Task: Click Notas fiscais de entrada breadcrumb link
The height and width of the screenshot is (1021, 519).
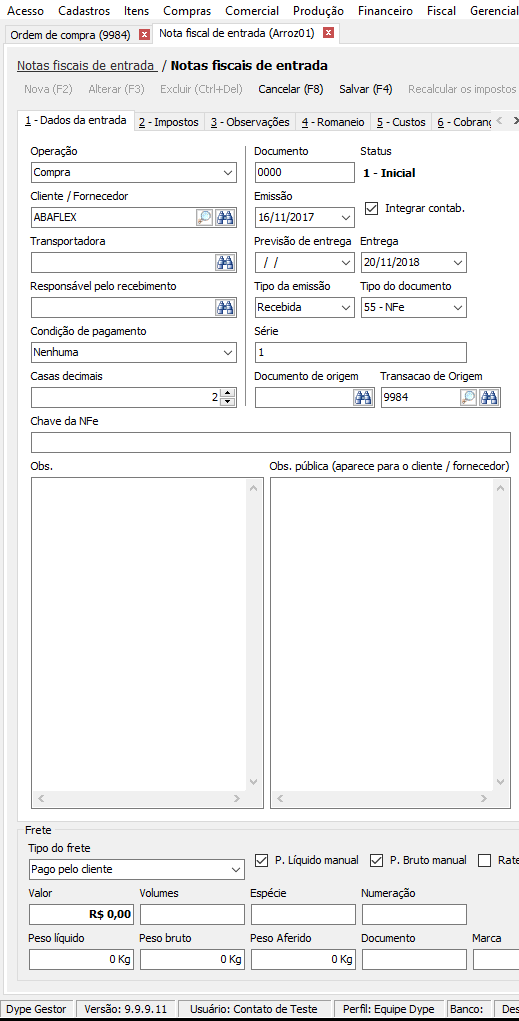Action: 87,65
